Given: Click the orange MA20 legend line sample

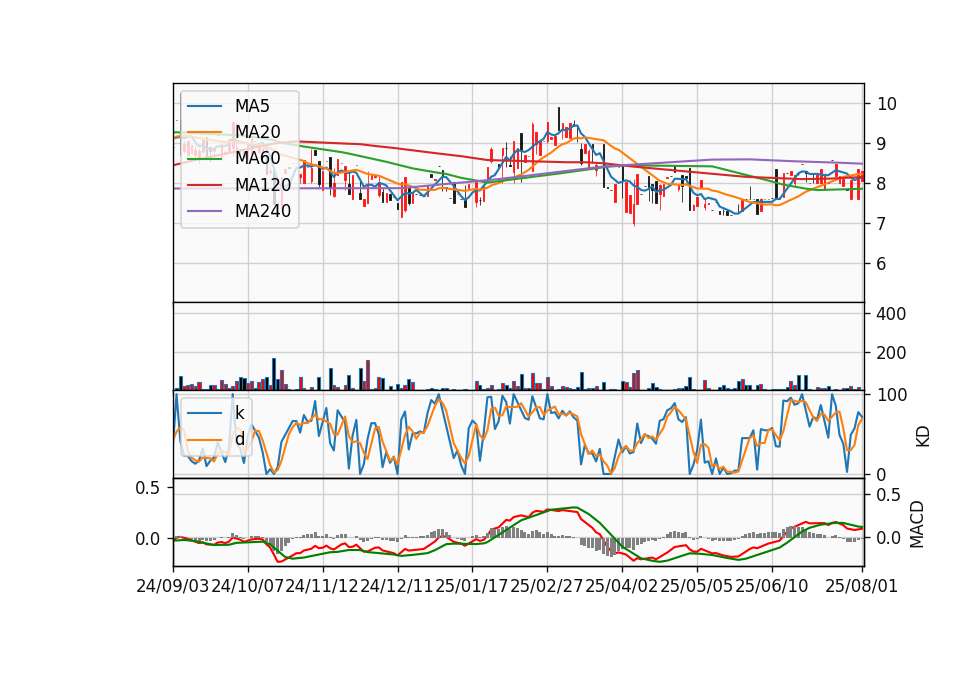Looking at the screenshot, I should pos(204,132).
